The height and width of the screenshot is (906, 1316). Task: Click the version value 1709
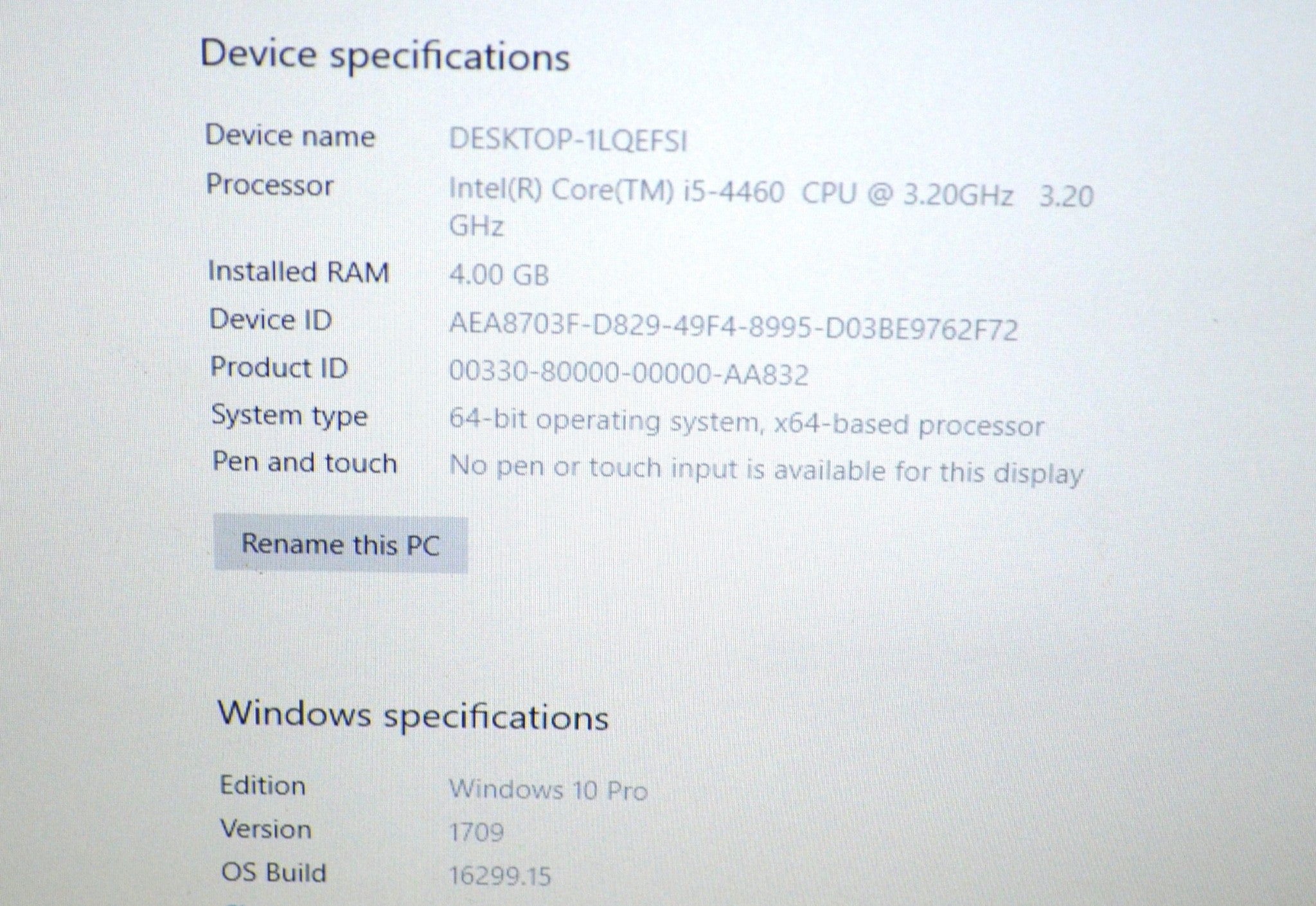[x=476, y=833]
